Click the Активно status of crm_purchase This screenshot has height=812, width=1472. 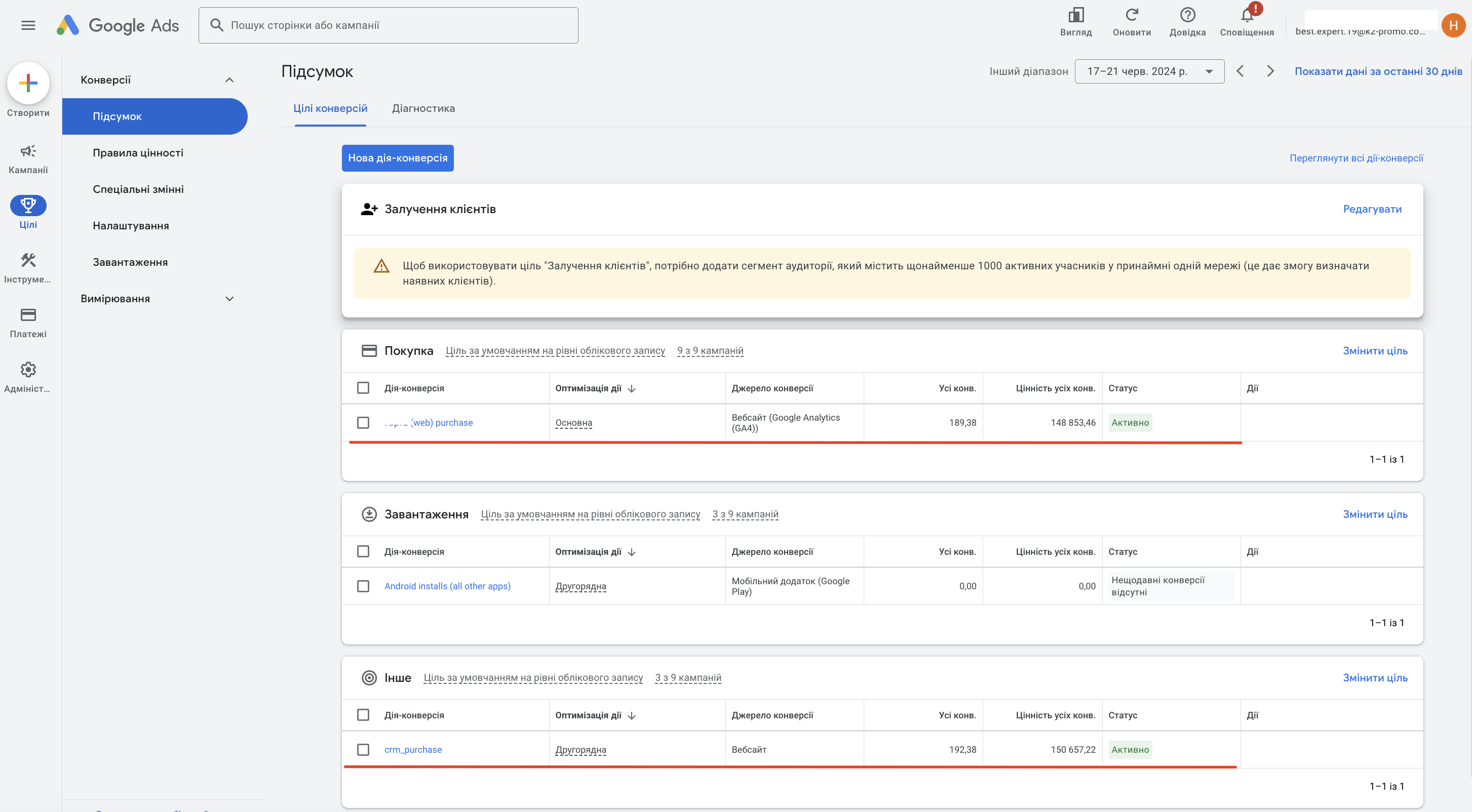(1130, 750)
